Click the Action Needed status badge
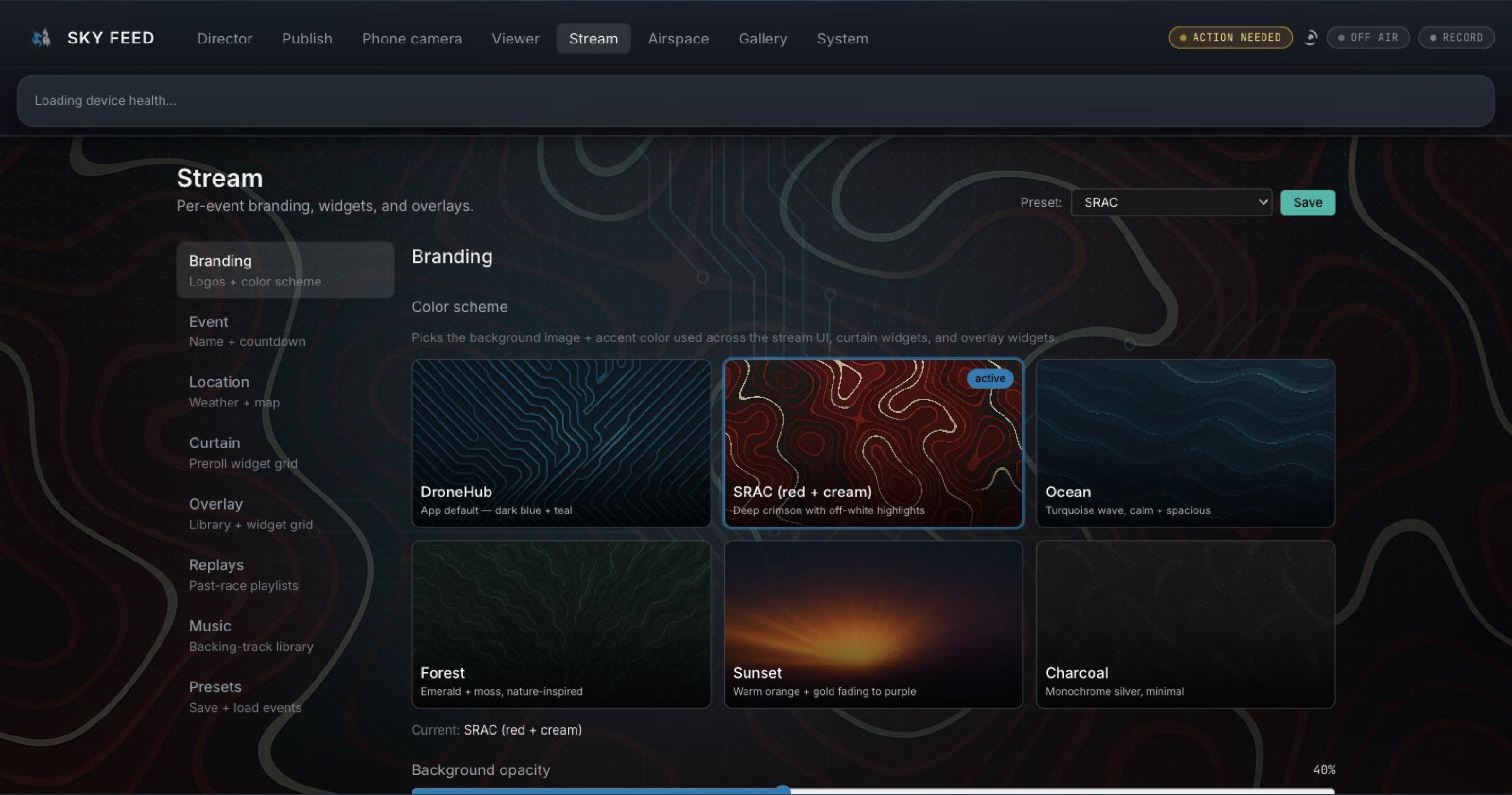Viewport: 1512px width, 795px height. (x=1230, y=38)
